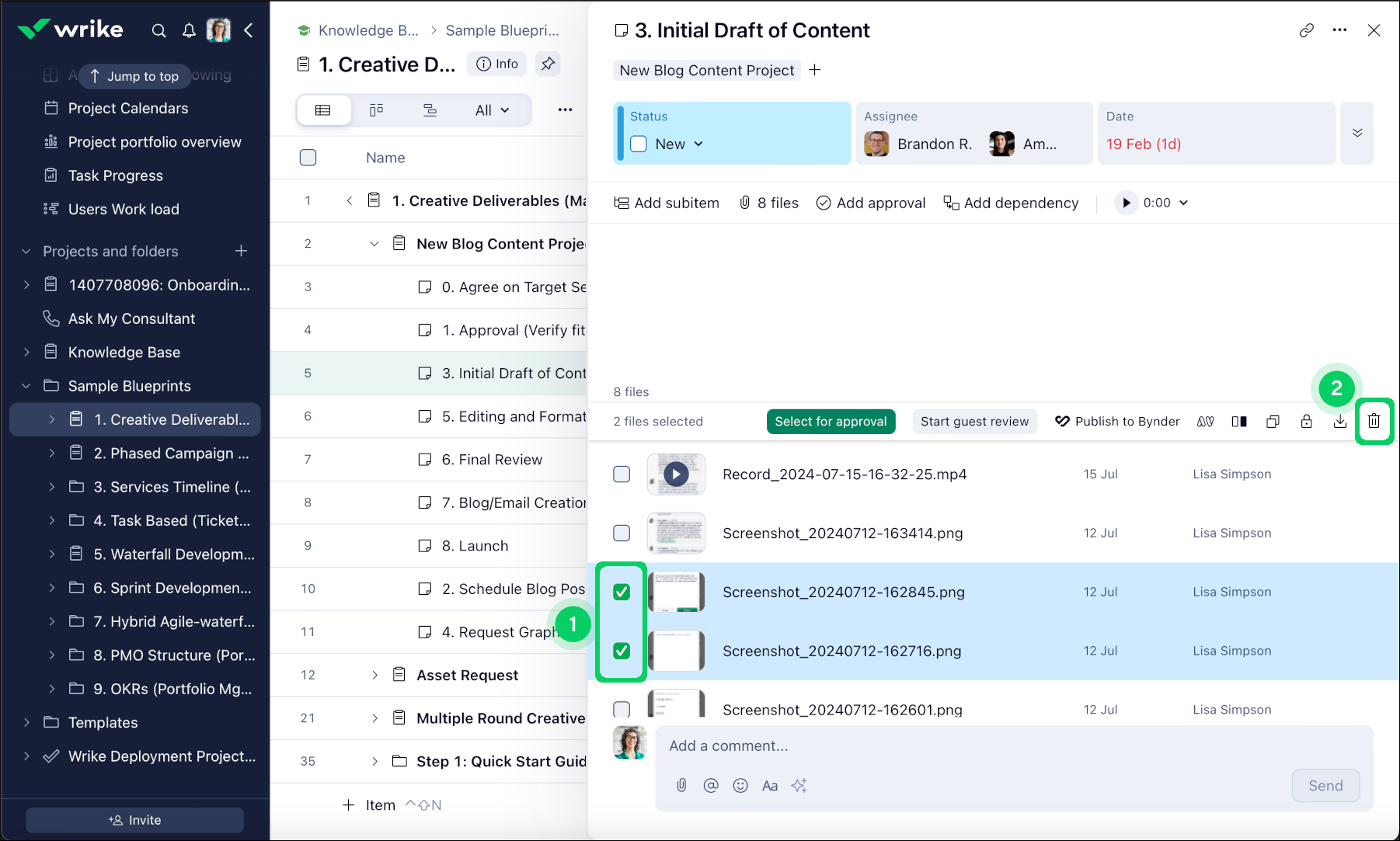This screenshot has width=1400, height=841.
Task: Click the Select for approval button
Action: 831,421
